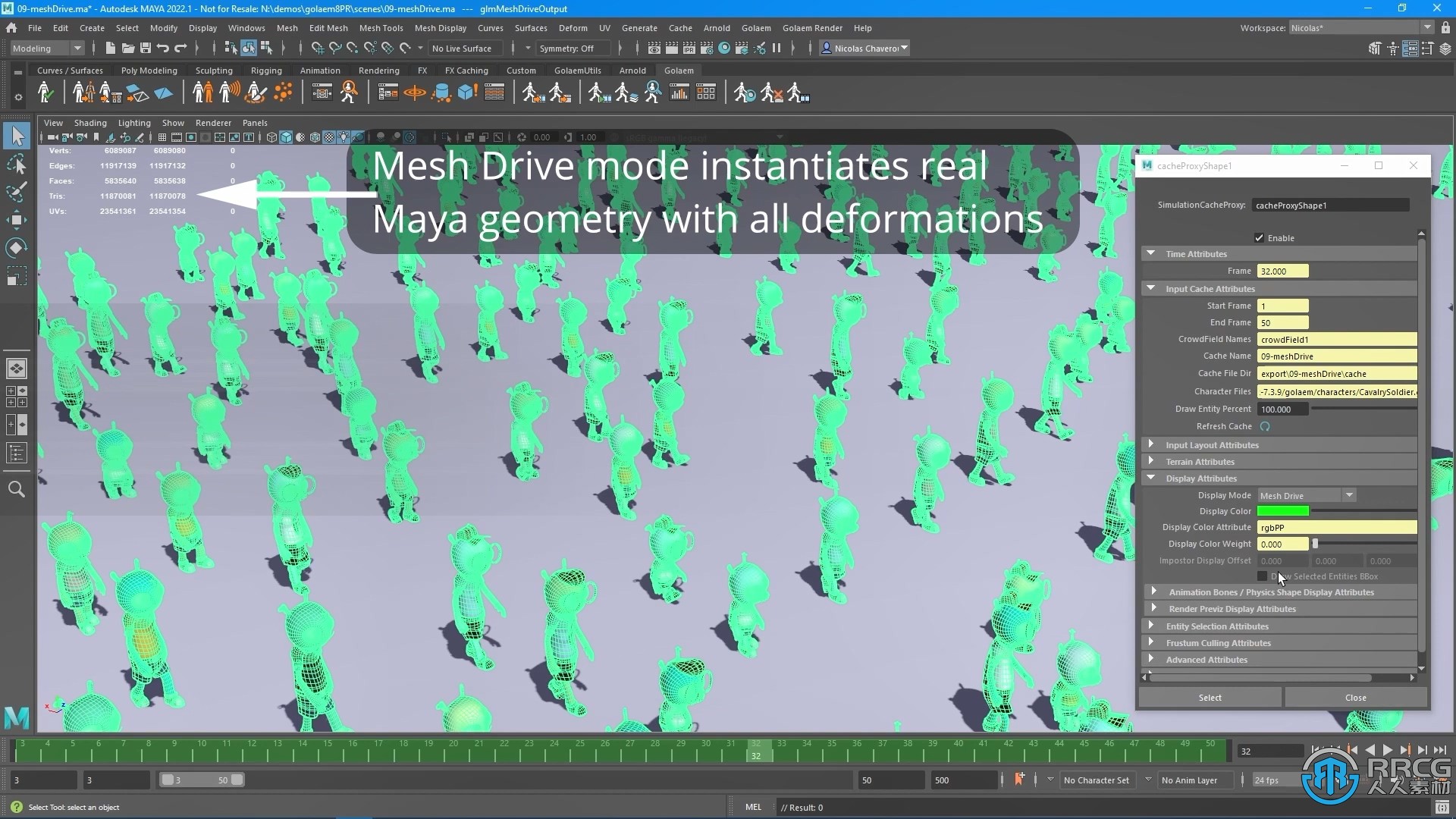Click the Animation workspace tab
1456x819 pixels.
click(319, 70)
